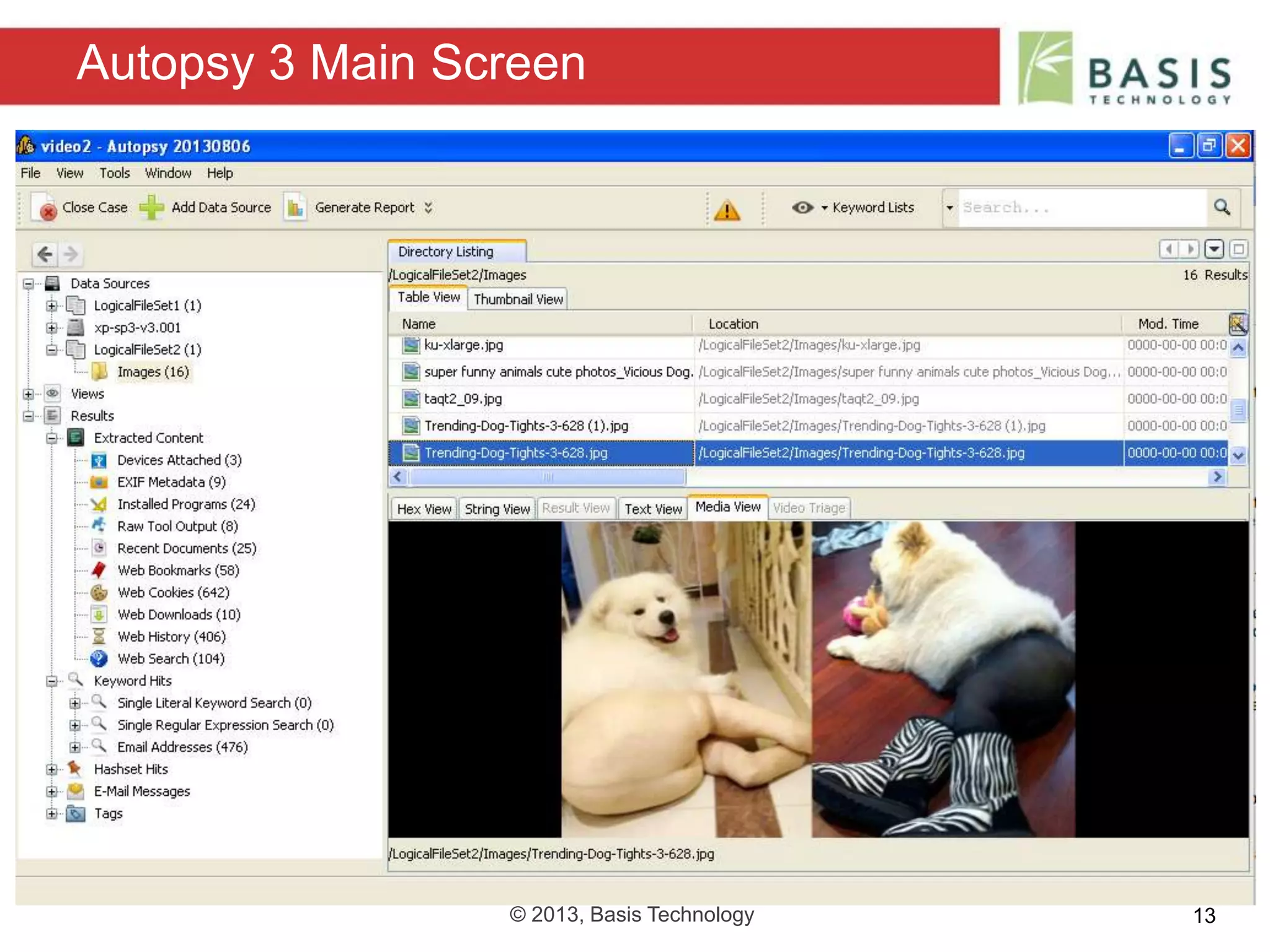Open the File menu
Image resolution: width=1270 pixels, height=952 pixels.
point(30,173)
